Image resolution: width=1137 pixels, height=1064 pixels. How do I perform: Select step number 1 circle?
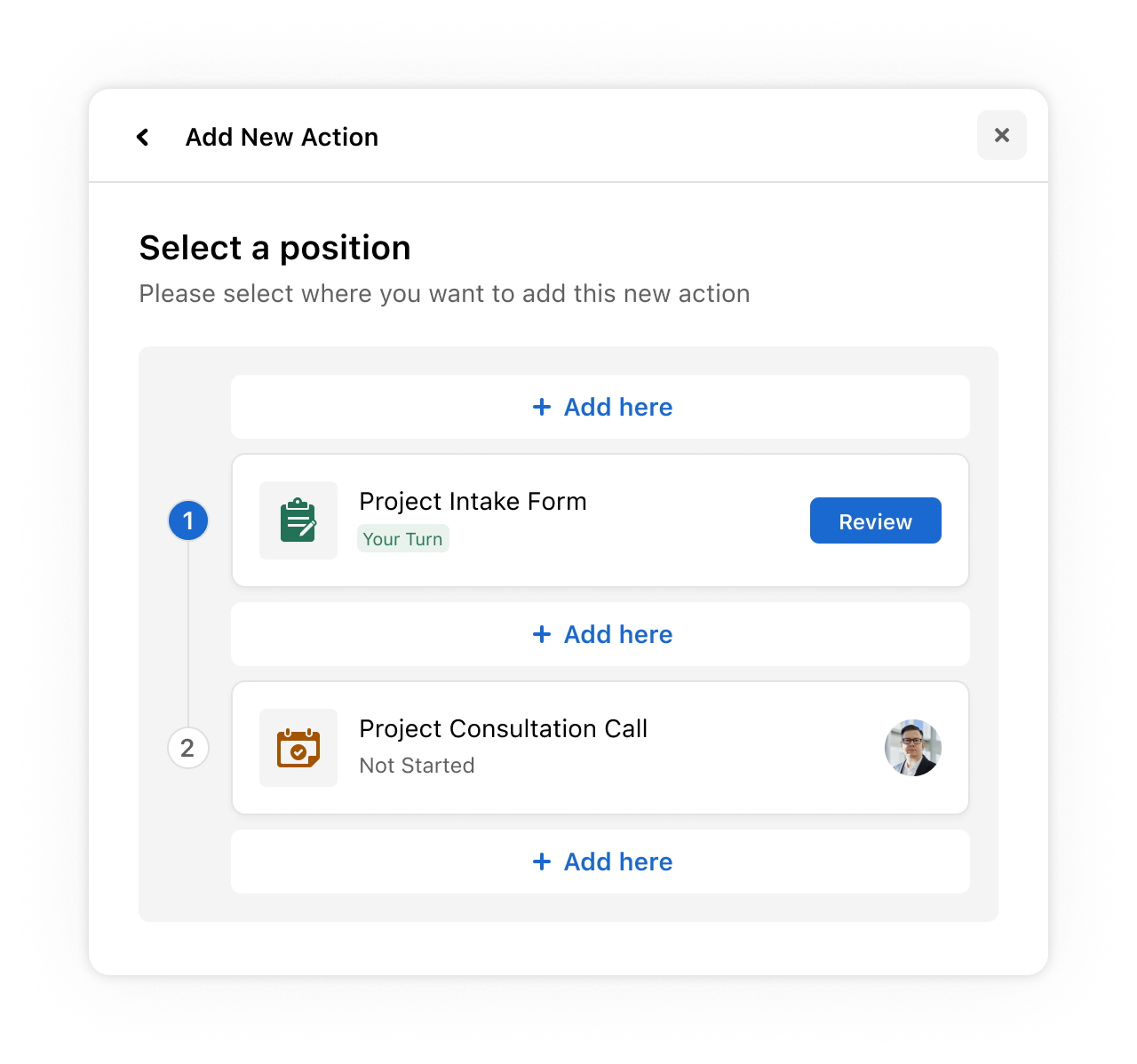188,520
